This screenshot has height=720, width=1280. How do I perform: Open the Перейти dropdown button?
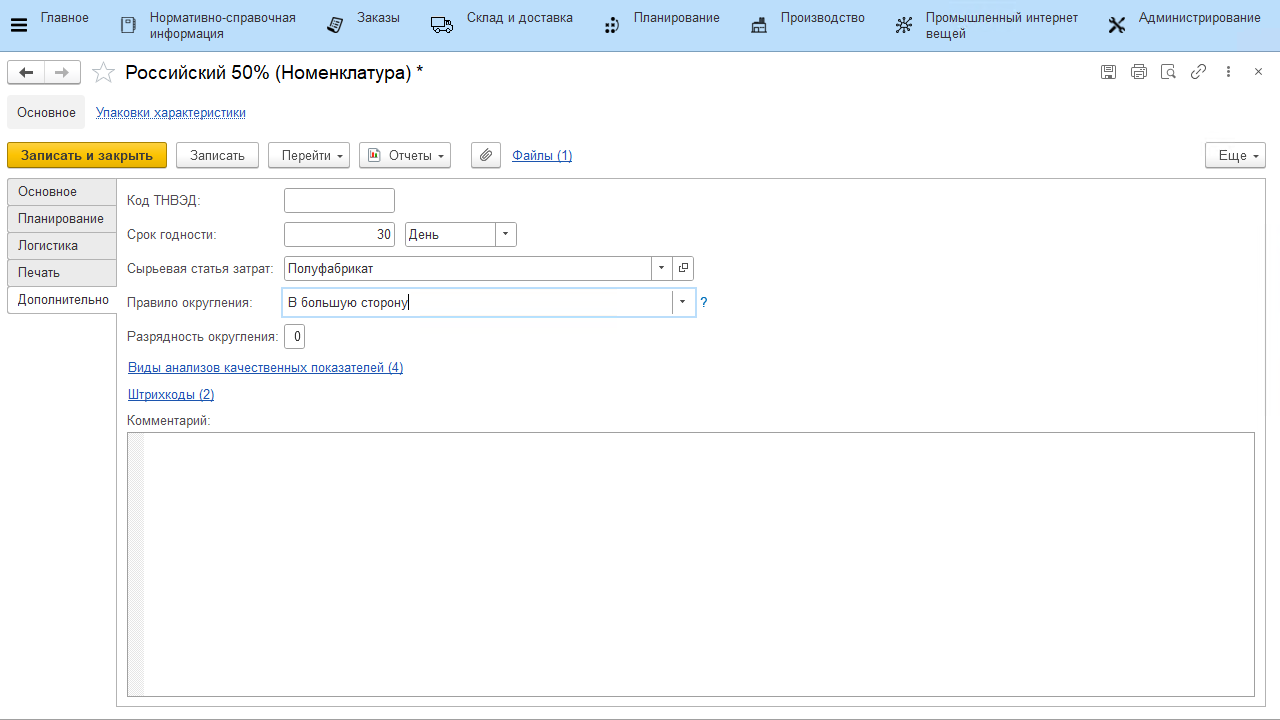coord(308,155)
